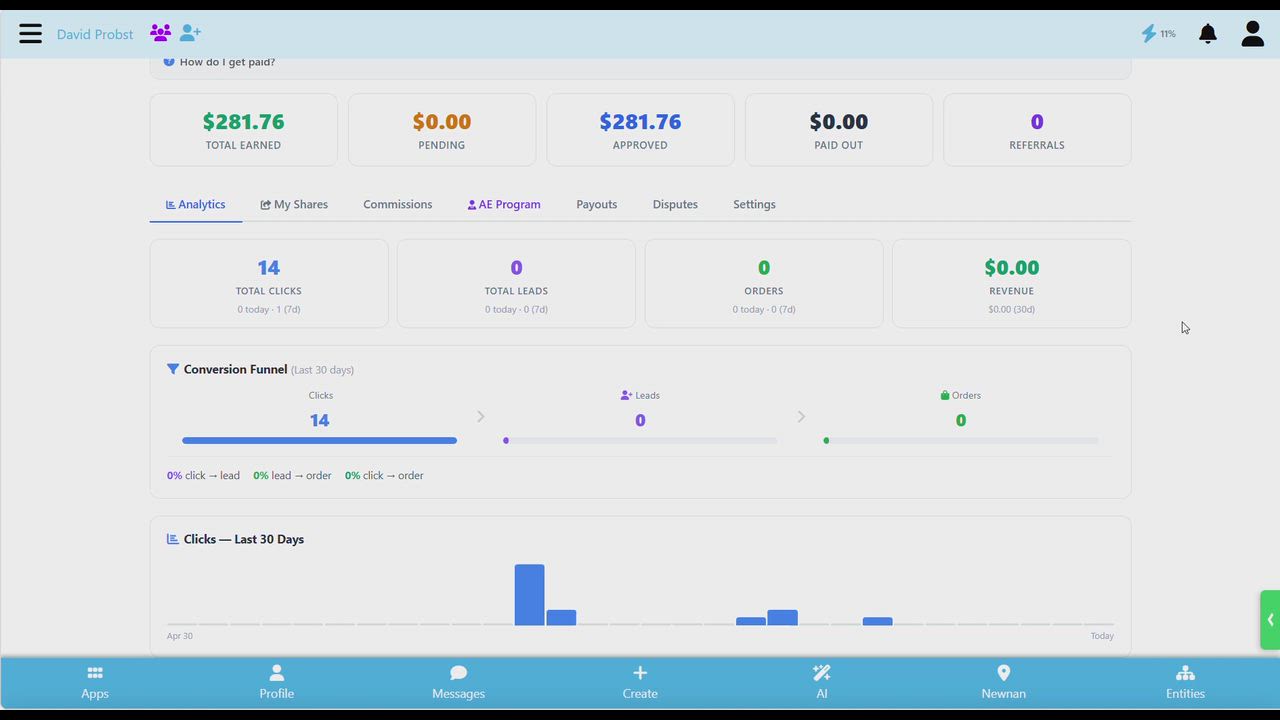Click the Leads funnel progress bar
Screen dimensions: 1280x720
tap(640, 440)
